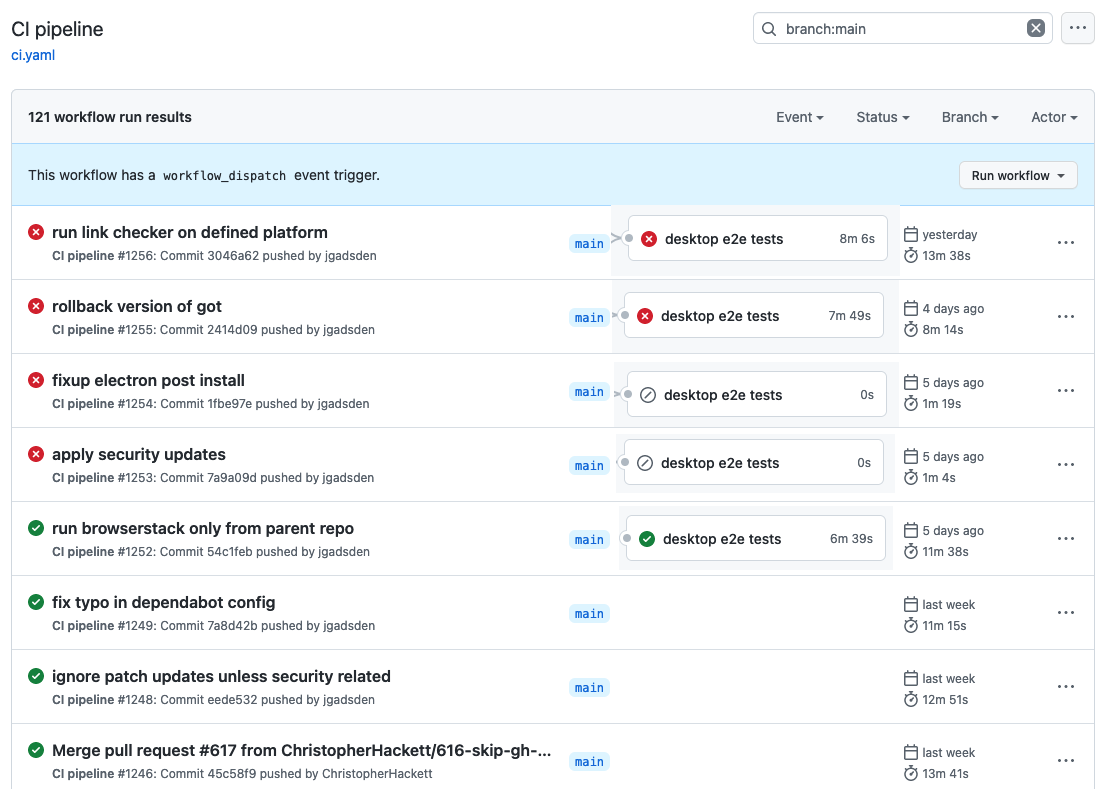This screenshot has width=1110, height=789.
Task: Open run 'fixup electron post install'
Action: [x=148, y=381]
